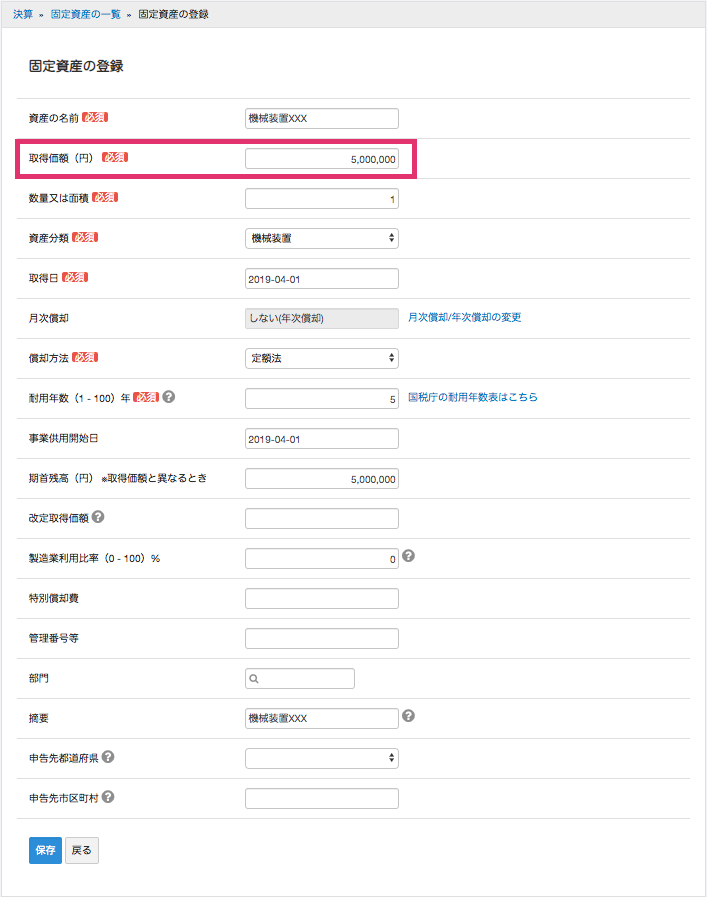Focus the 資産の名前 text field

click(x=321, y=118)
